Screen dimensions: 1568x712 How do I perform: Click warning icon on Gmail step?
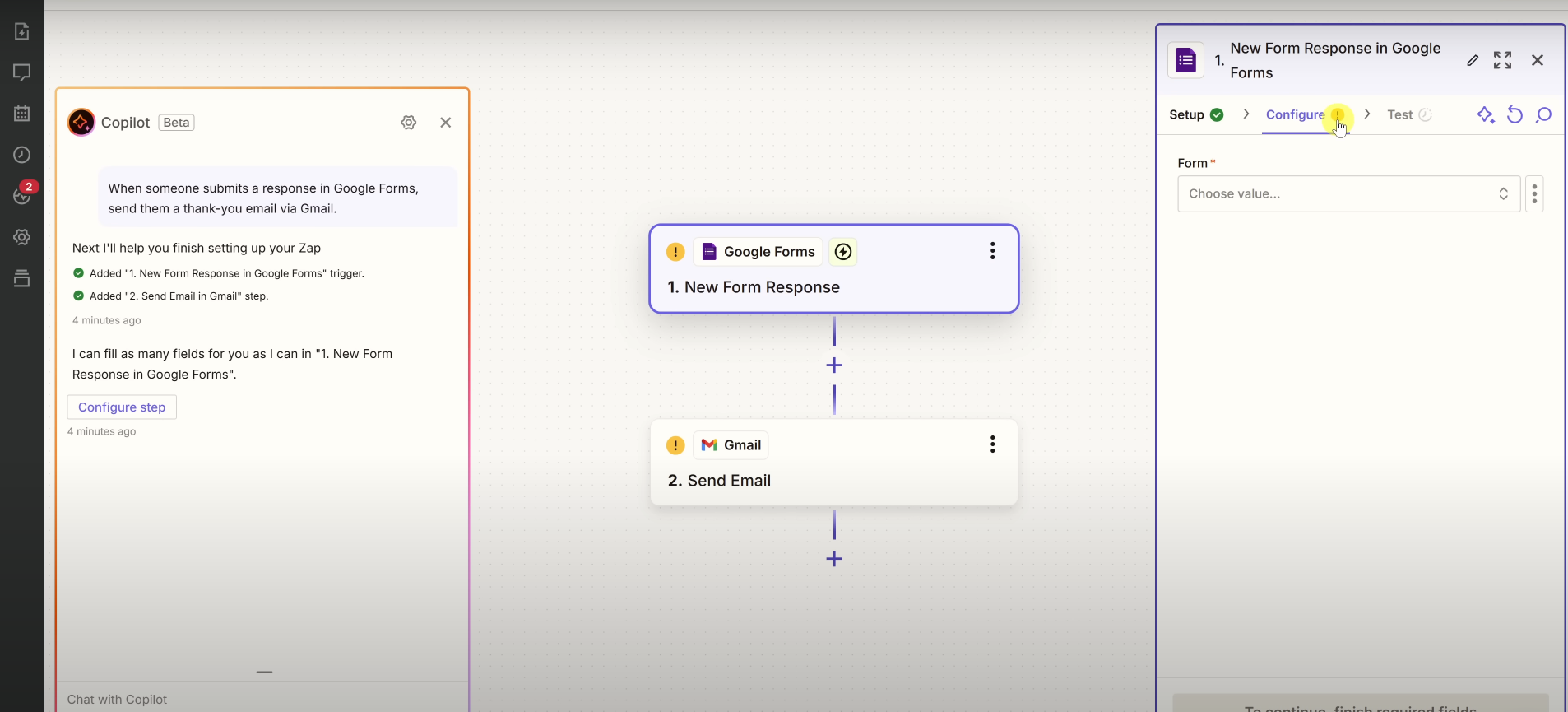coord(675,445)
